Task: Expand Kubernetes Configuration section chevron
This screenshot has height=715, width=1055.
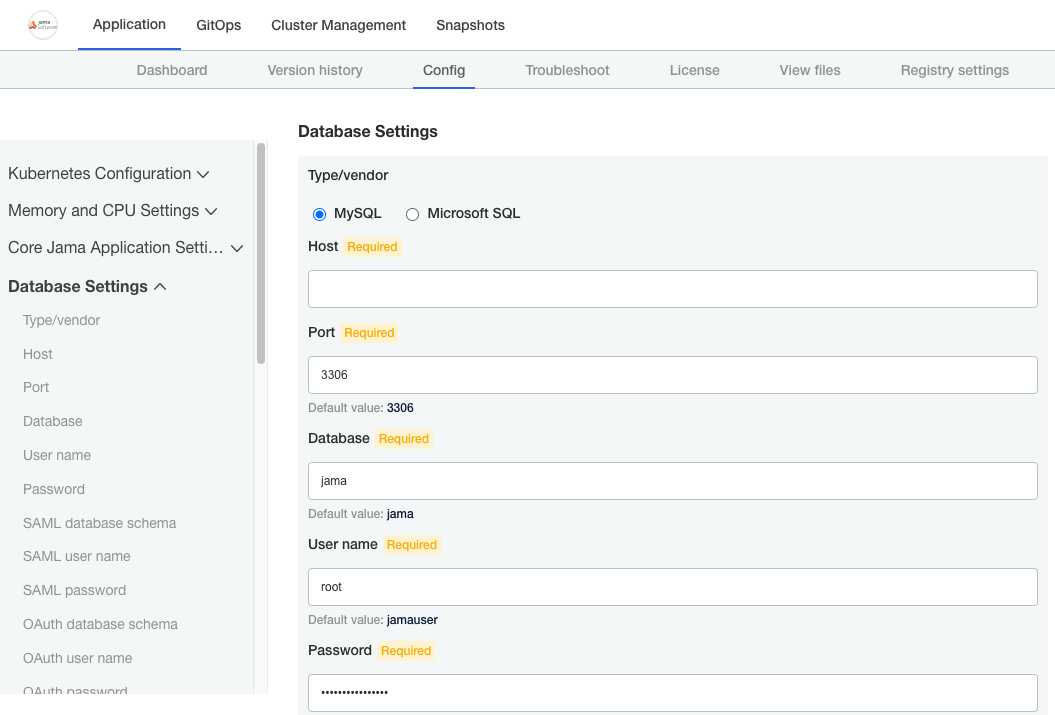Action: (x=203, y=174)
